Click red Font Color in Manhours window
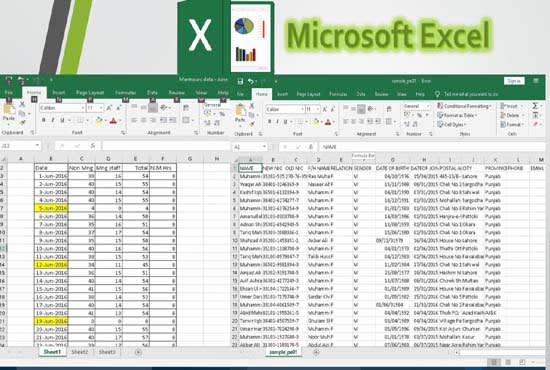Screen dimensions: 550x370 tap(113, 121)
